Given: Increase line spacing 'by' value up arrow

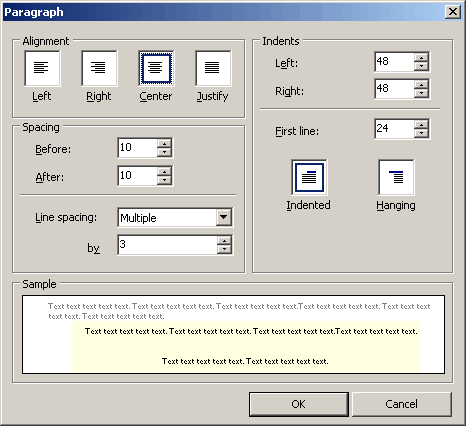Looking at the screenshot, I should (224, 241).
